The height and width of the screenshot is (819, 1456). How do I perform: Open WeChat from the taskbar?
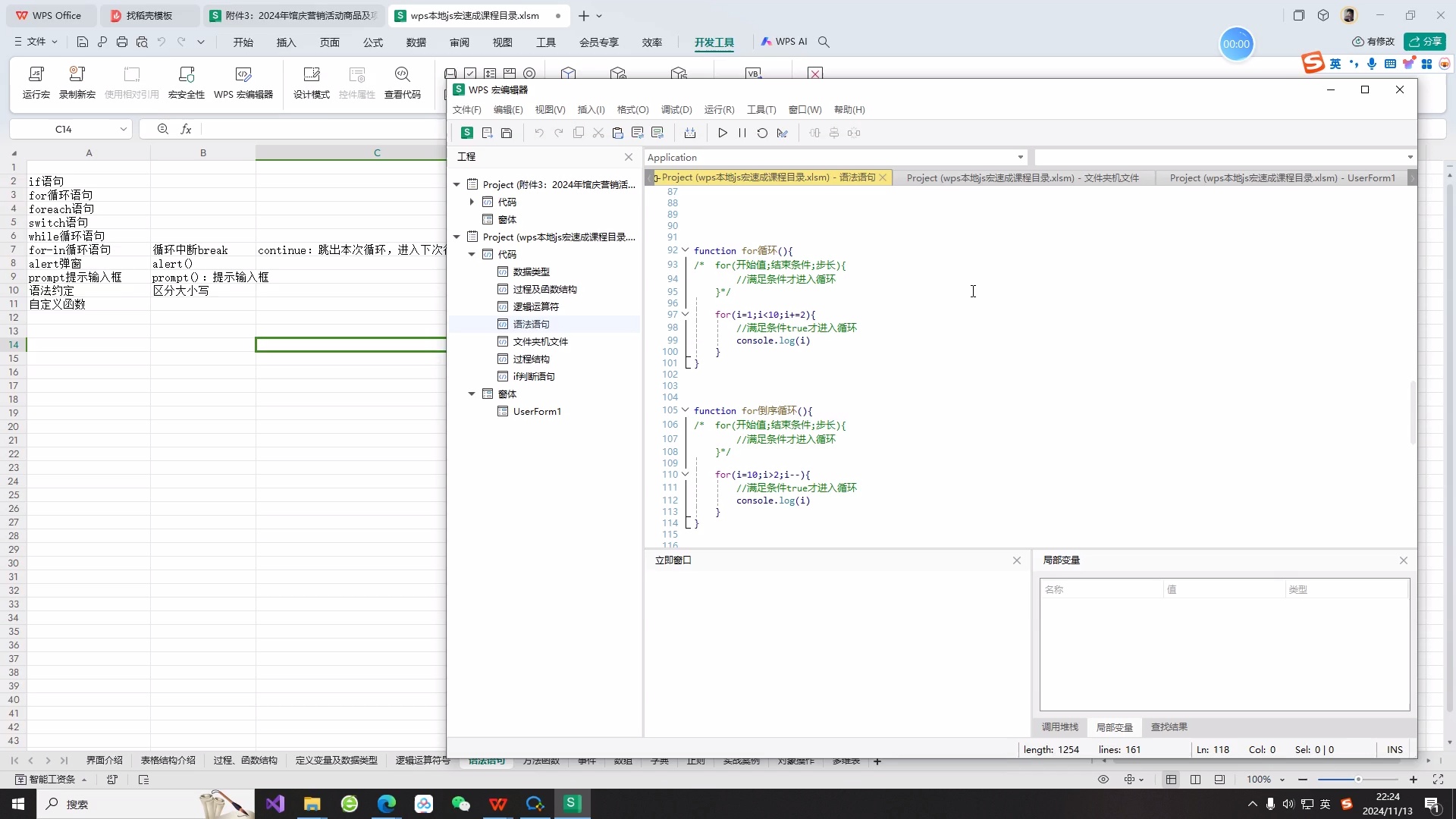coord(461,803)
